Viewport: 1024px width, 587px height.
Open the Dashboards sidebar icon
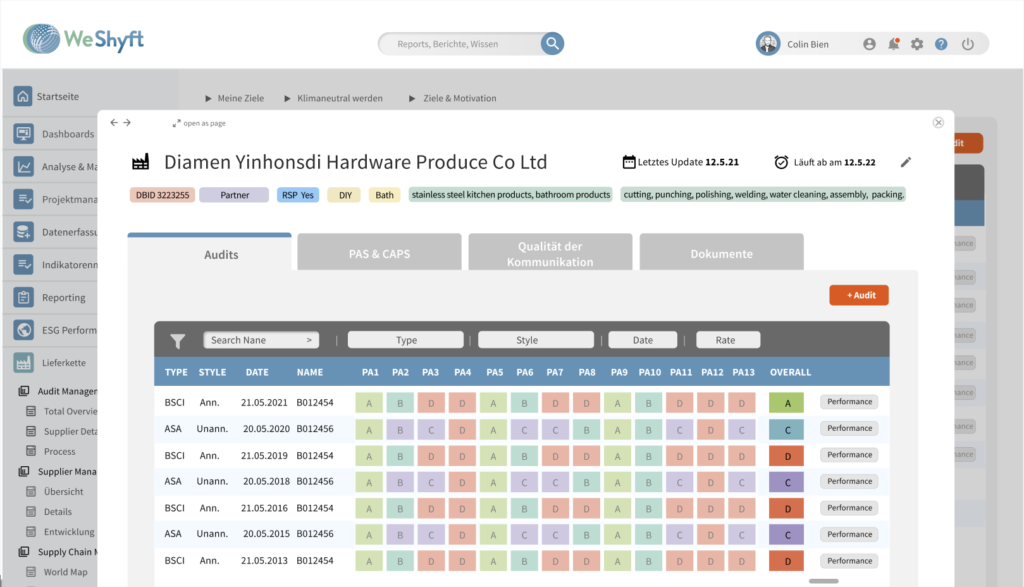tap(24, 134)
